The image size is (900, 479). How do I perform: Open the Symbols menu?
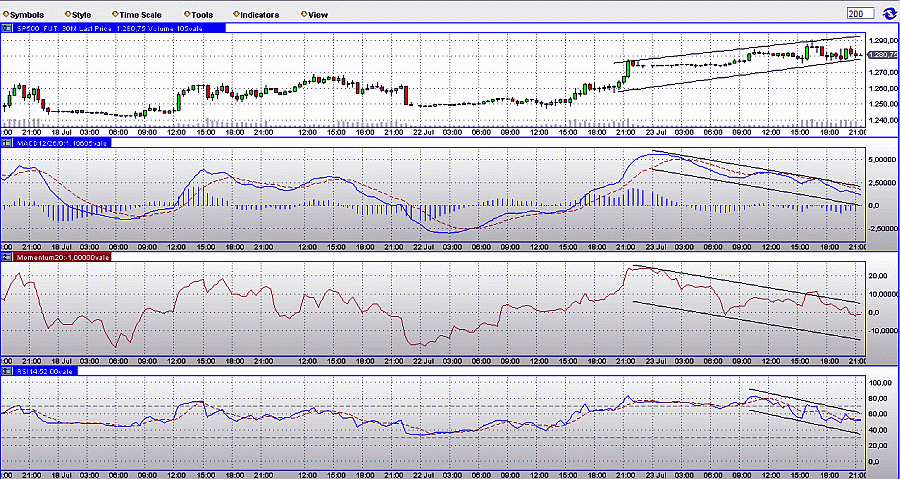[x=24, y=15]
